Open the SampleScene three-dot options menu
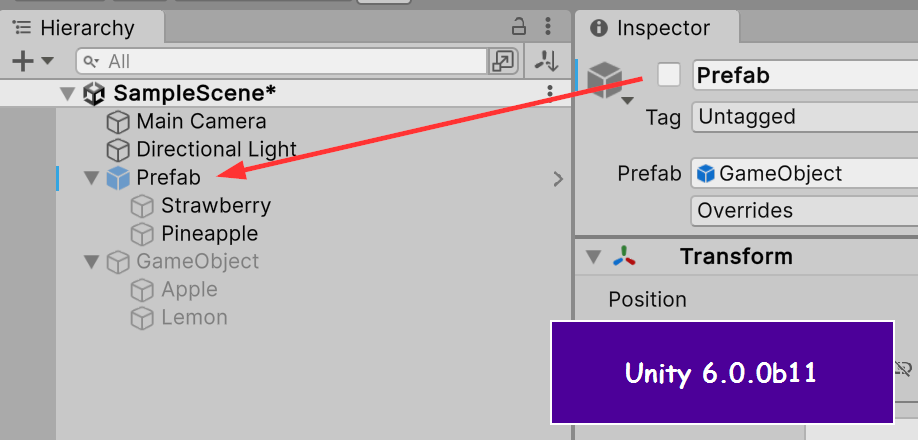918x440 pixels. point(549,92)
